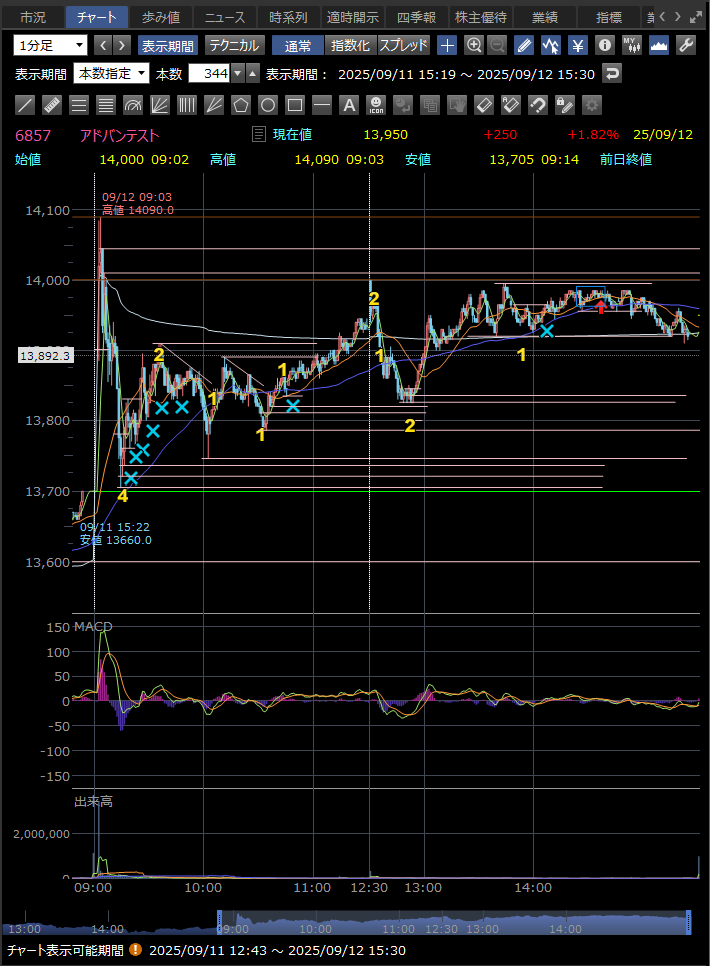710x966 pixels.
Task: Select the horizontal line tool
Action: (322, 105)
